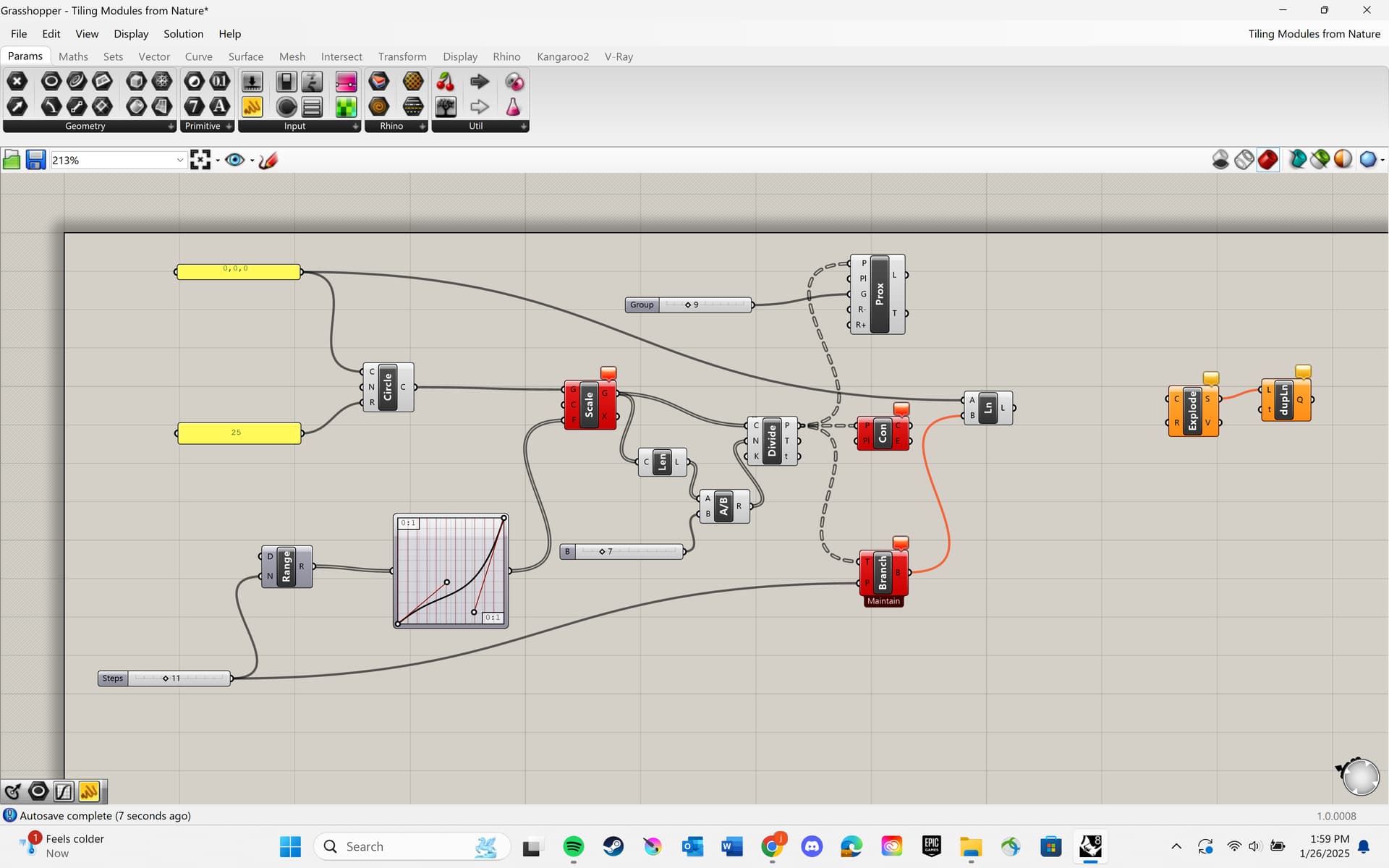Select the pink Gradient input icon
The image size is (1389, 868).
347,82
